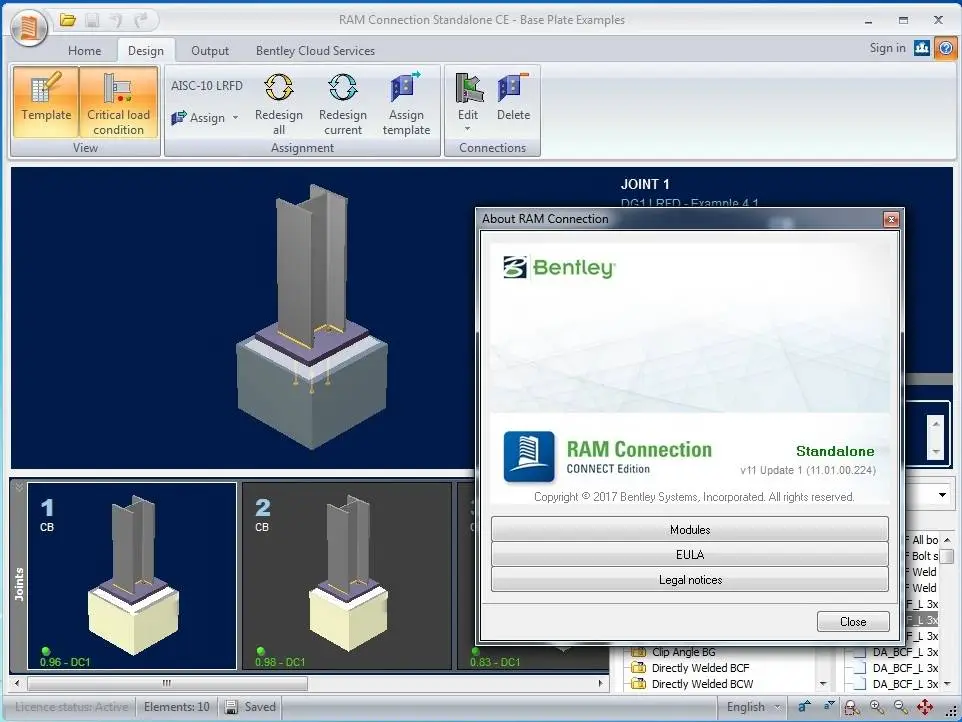Click the Edit connection icon

(468, 89)
